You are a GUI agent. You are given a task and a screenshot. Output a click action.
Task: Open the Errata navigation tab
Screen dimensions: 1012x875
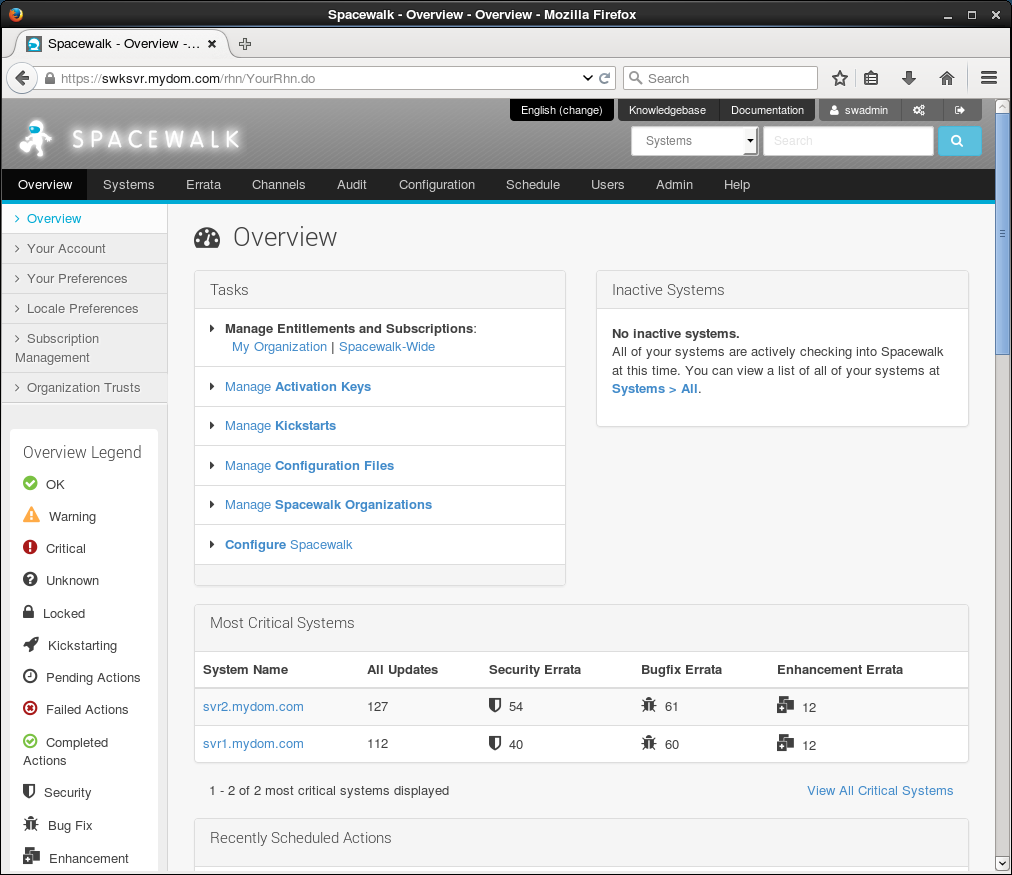coord(203,185)
